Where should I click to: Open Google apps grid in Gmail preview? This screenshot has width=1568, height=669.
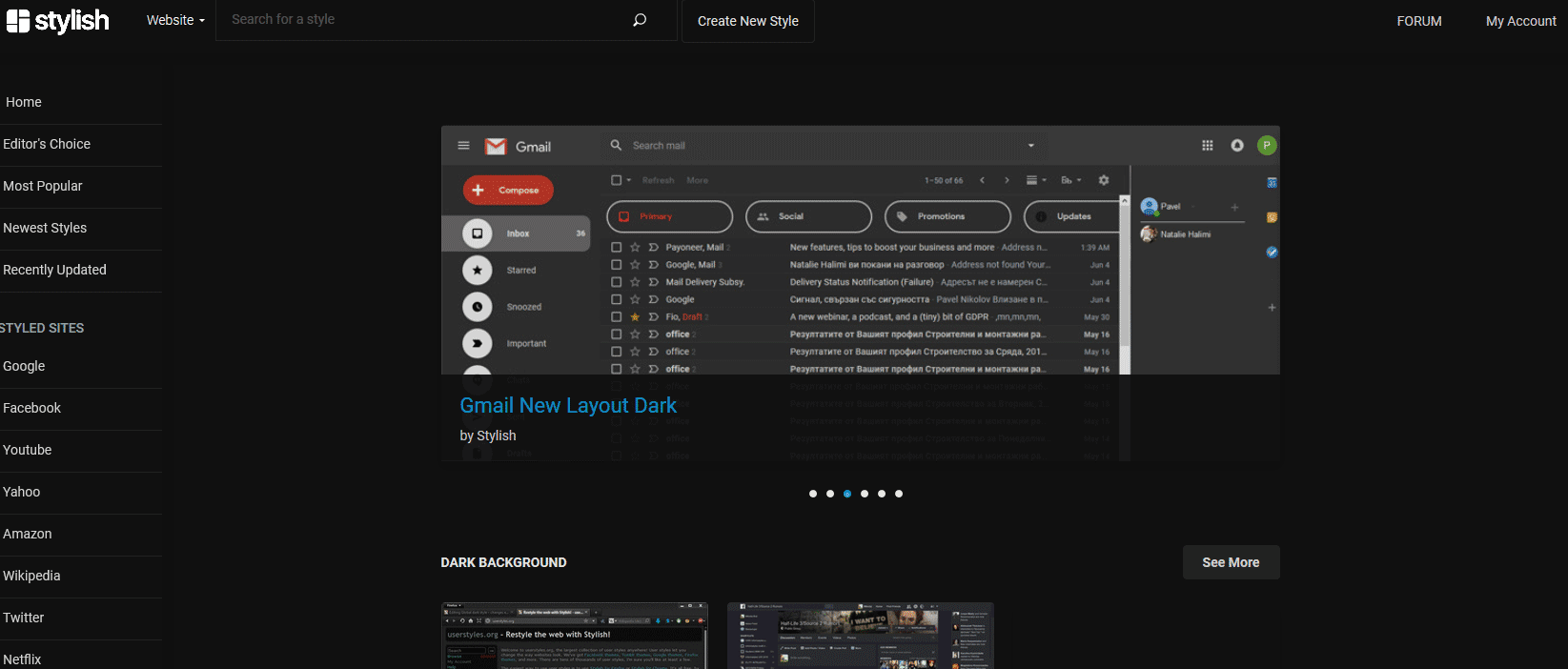tap(1208, 146)
